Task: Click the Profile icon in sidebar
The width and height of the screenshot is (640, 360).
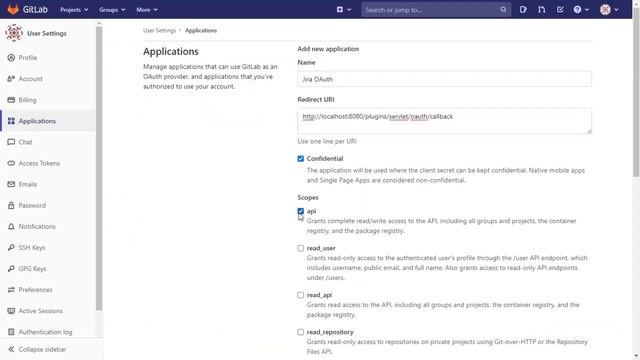Action: (11, 58)
